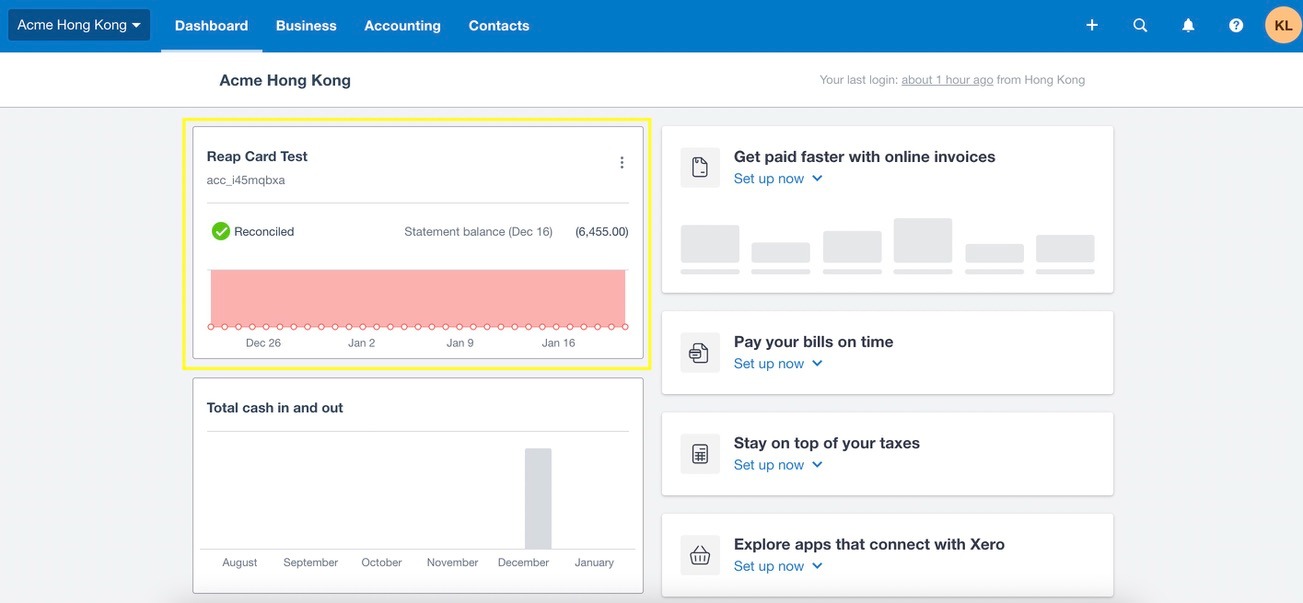Go to the Contacts tab
This screenshot has width=1303, height=603.
(x=499, y=26)
